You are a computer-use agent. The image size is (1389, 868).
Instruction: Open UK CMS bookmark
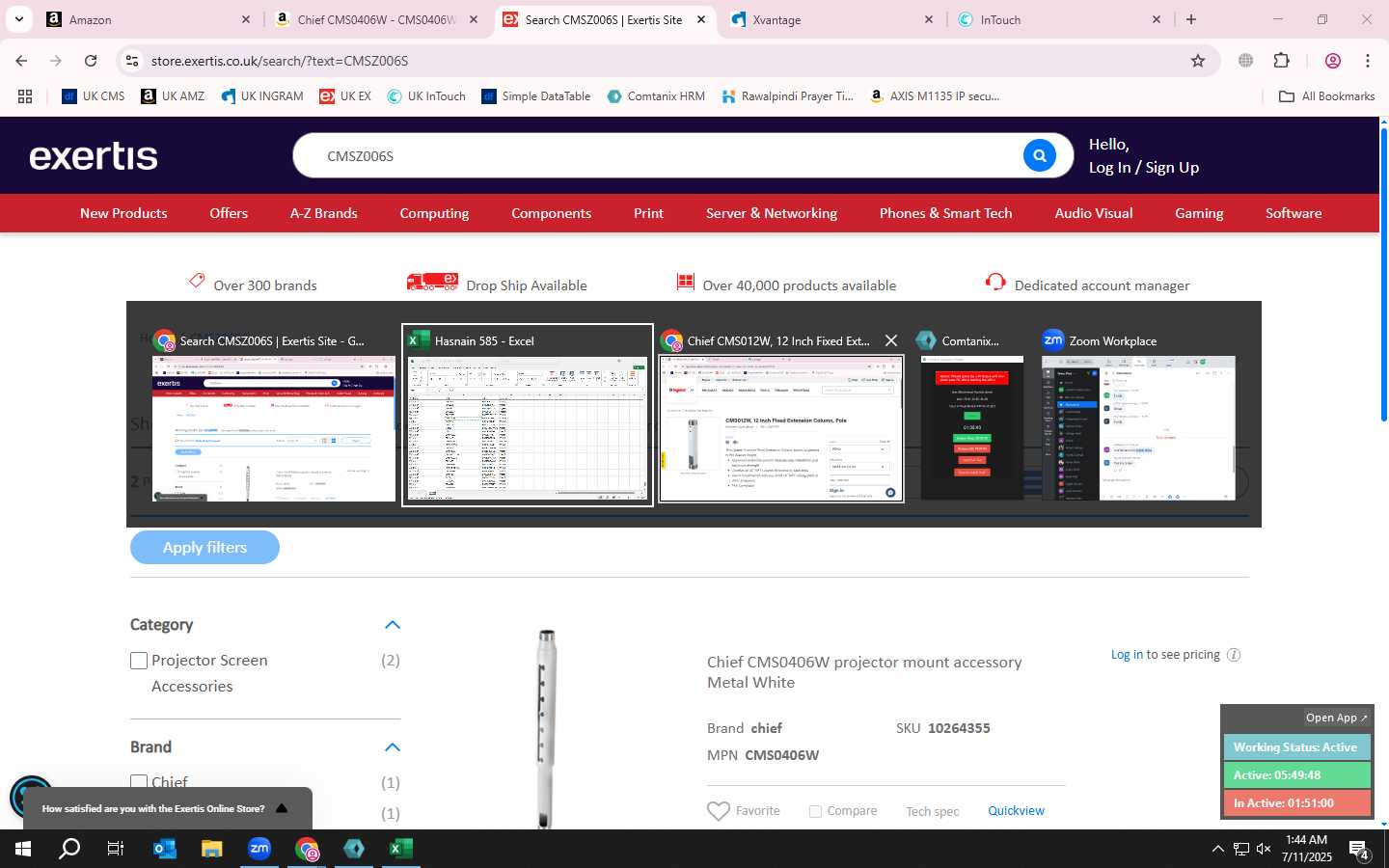(x=94, y=96)
